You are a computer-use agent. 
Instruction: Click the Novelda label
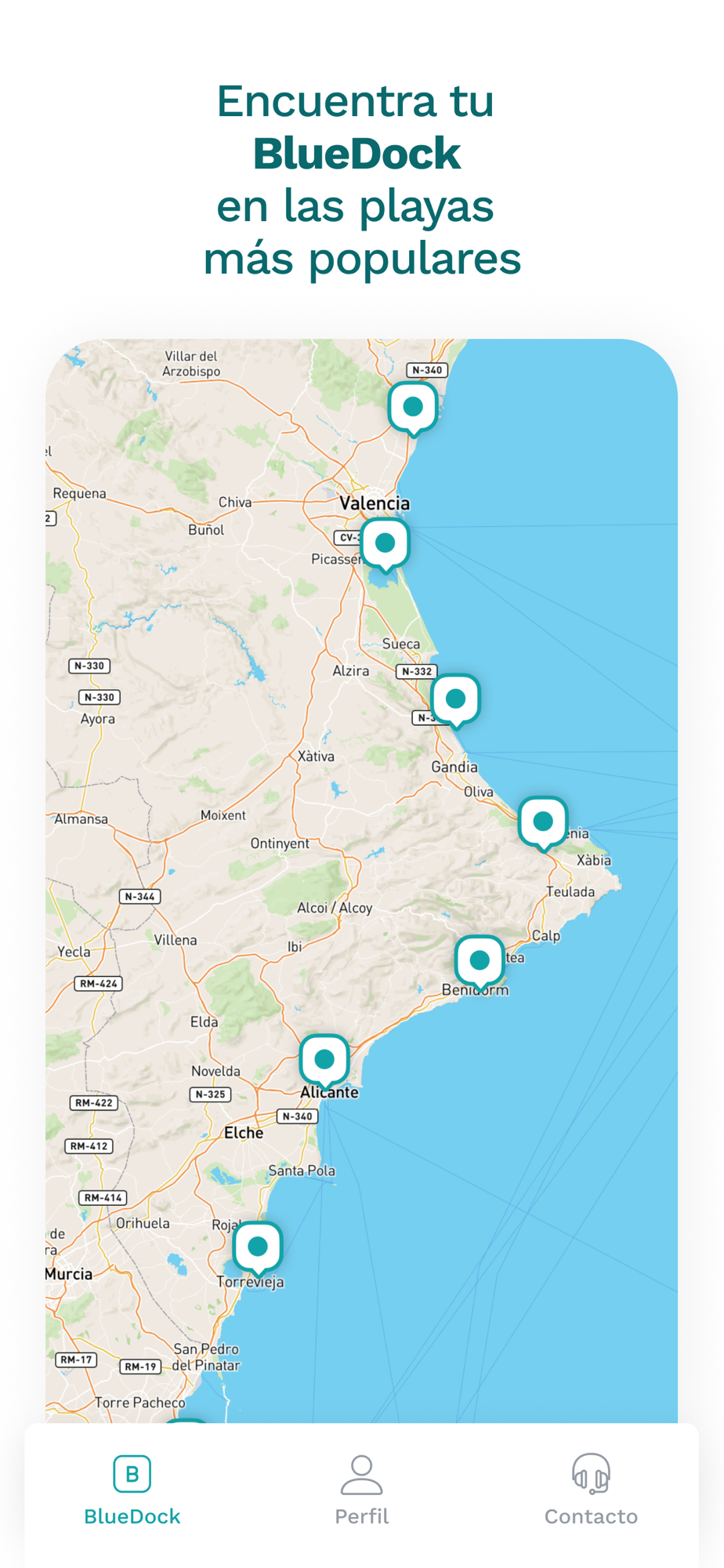[216, 1072]
